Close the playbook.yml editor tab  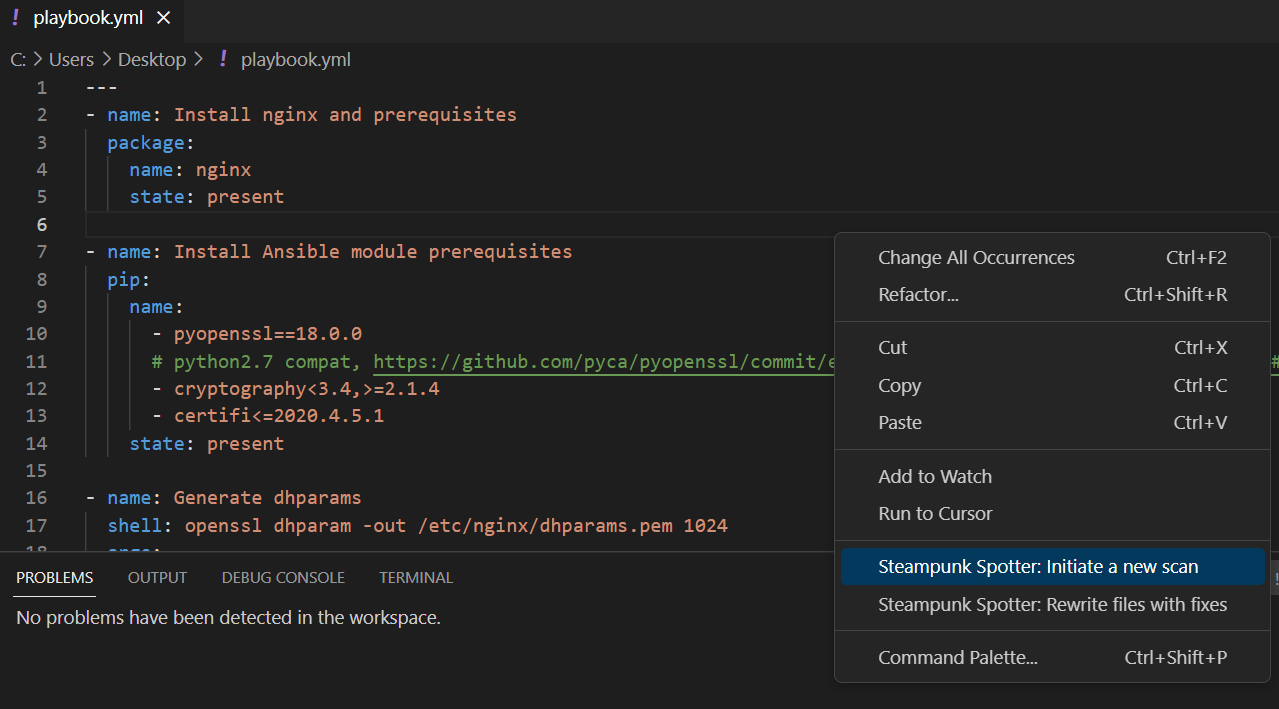164,18
